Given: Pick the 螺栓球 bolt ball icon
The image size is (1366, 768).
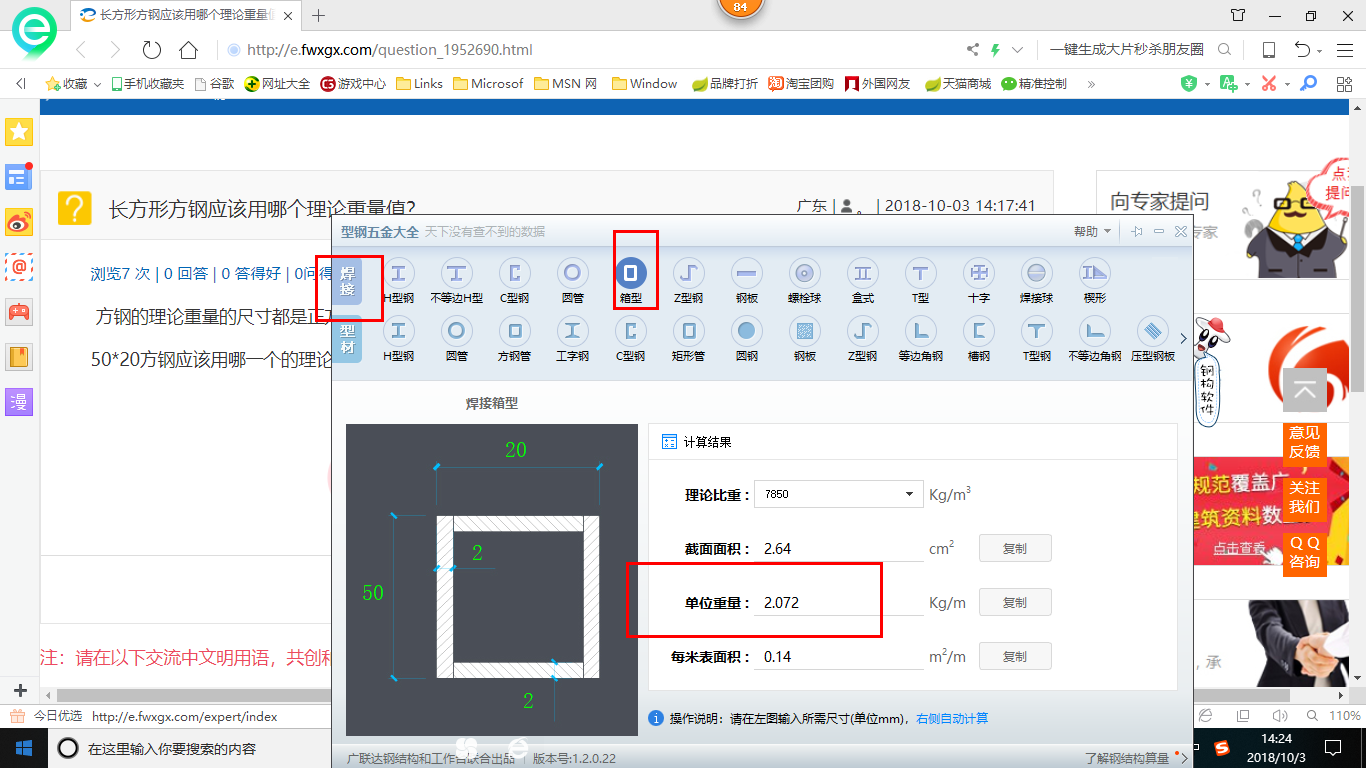Looking at the screenshot, I should tap(804, 272).
